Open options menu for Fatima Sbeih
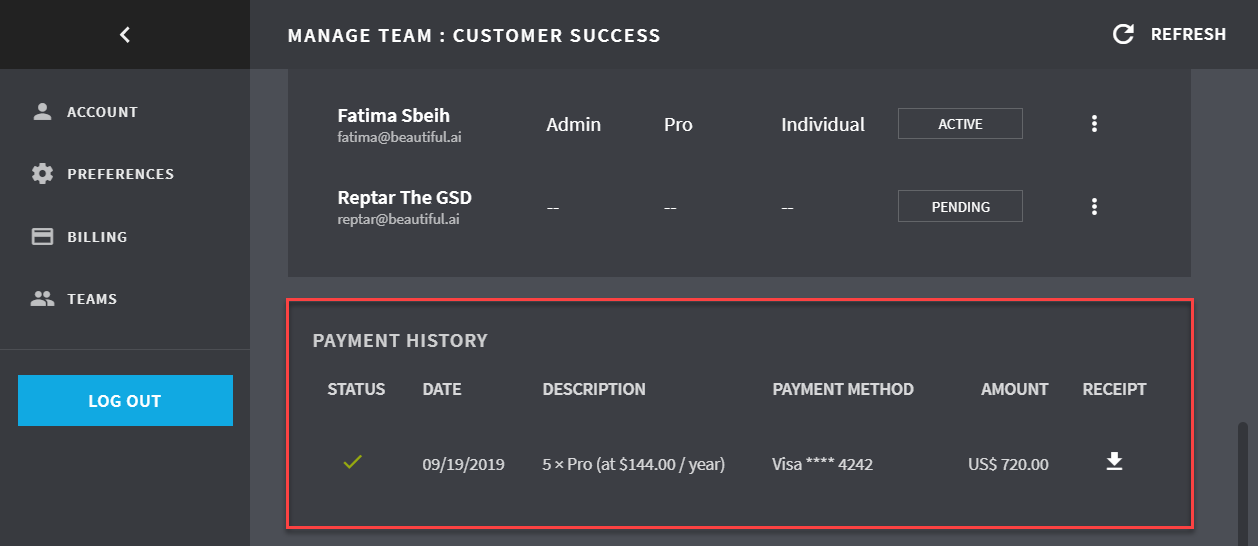The image size is (1258, 546). tap(1094, 124)
